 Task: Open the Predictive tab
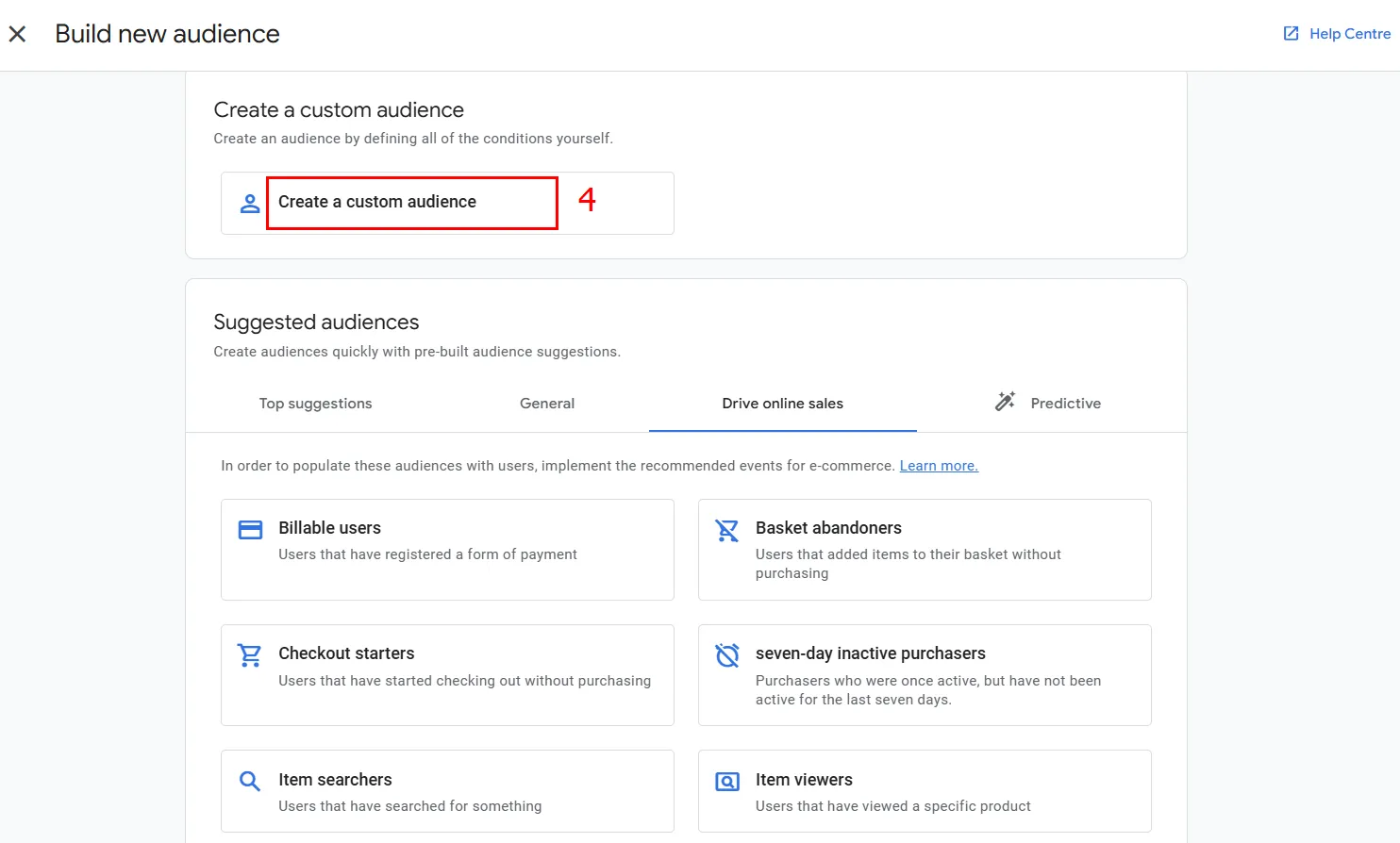point(1065,404)
